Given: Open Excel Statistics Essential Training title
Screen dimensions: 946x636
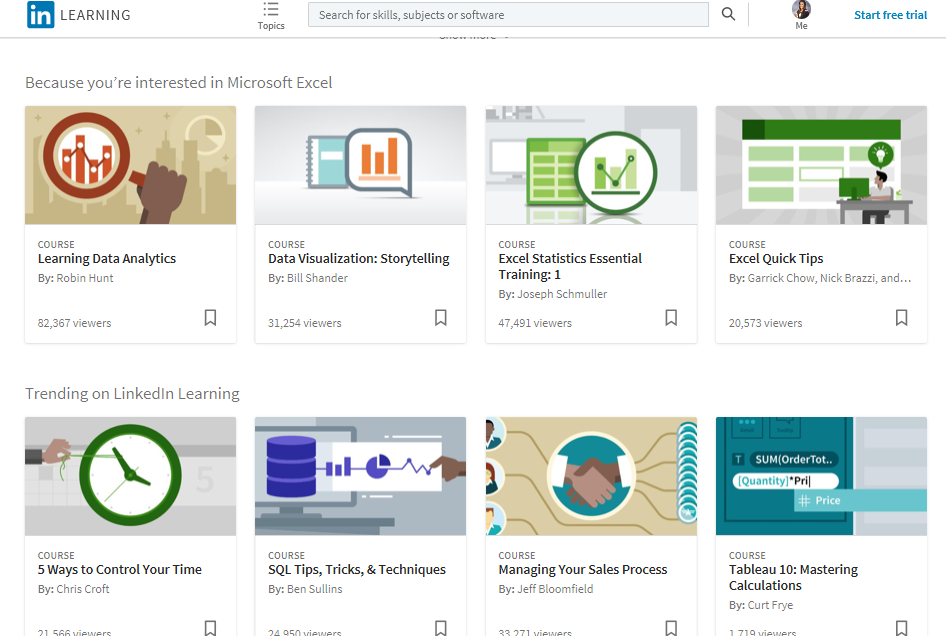Looking at the screenshot, I should [x=570, y=266].
